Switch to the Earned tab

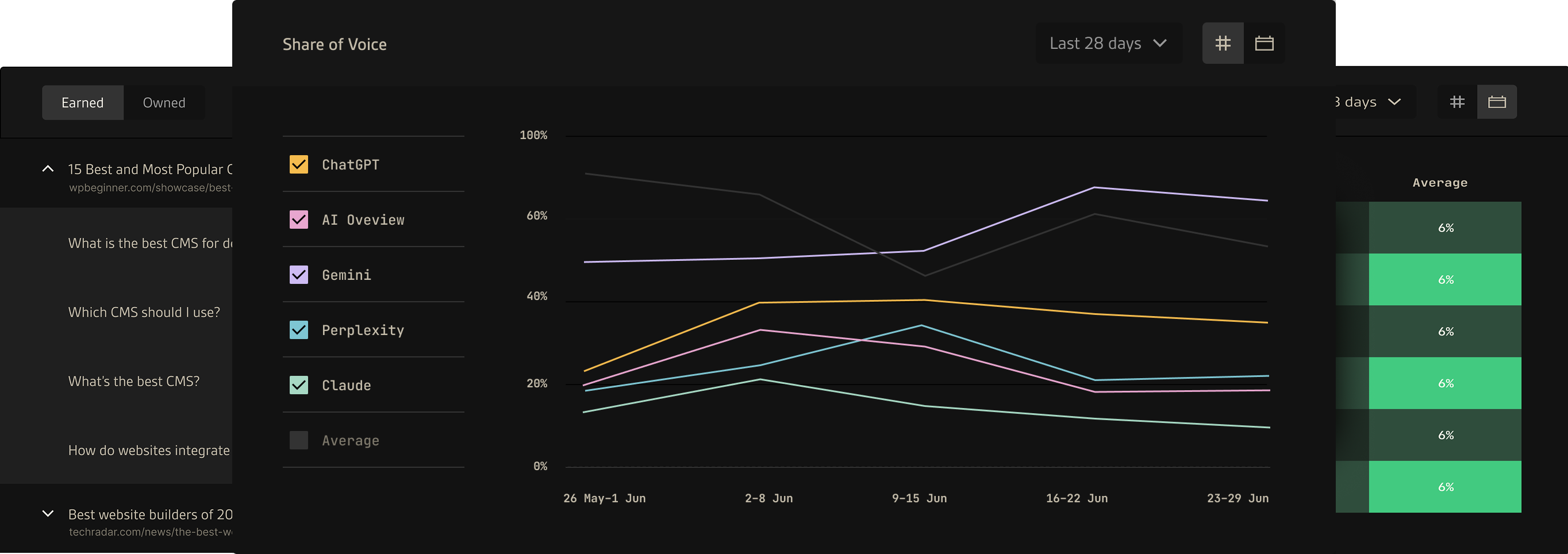tap(83, 102)
